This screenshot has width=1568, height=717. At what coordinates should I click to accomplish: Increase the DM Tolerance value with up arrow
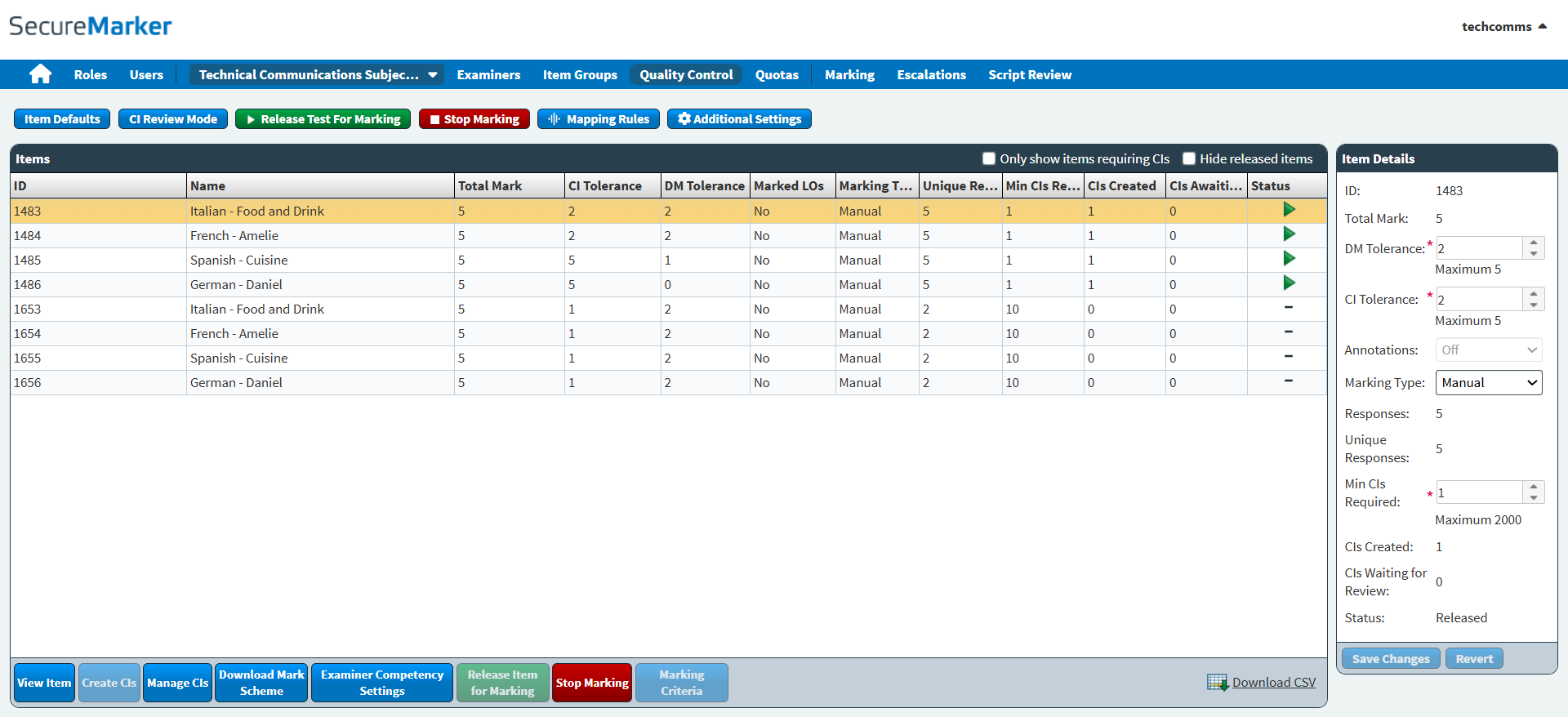(x=1534, y=243)
